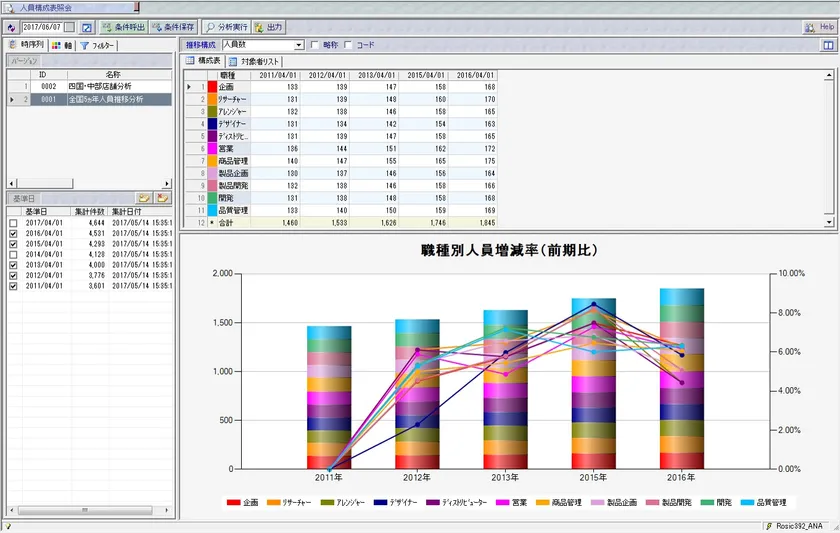
Task: Click the red 企画 color swatch in the table
Action: click(212, 87)
